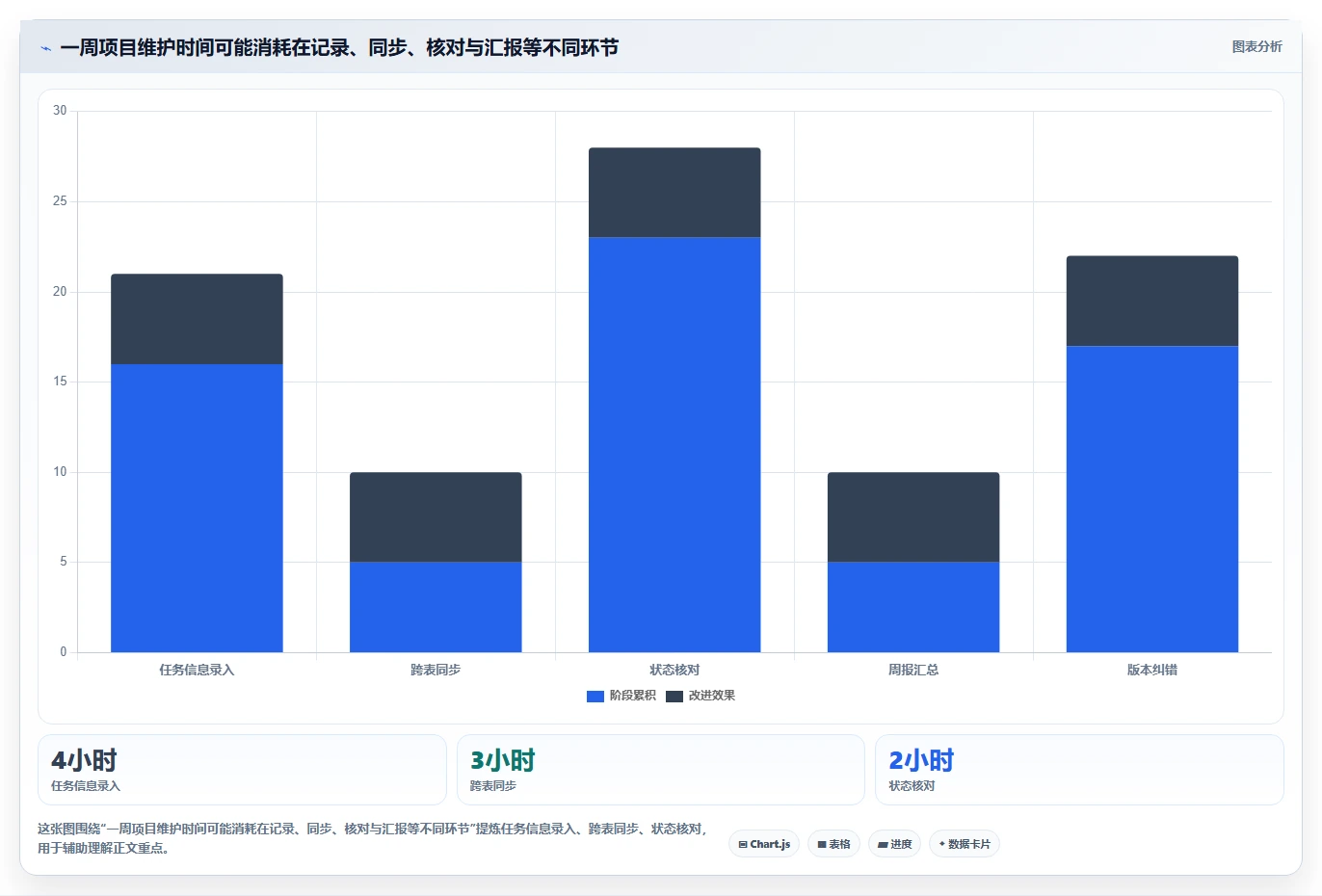Open the 4小时 stat card
The width and height of the screenshot is (1322, 896).
tap(242, 770)
